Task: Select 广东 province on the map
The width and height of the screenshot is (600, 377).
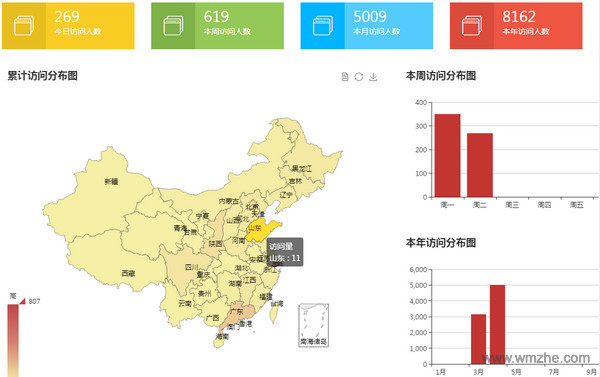Action: pyautogui.click(x=238, y=312)
